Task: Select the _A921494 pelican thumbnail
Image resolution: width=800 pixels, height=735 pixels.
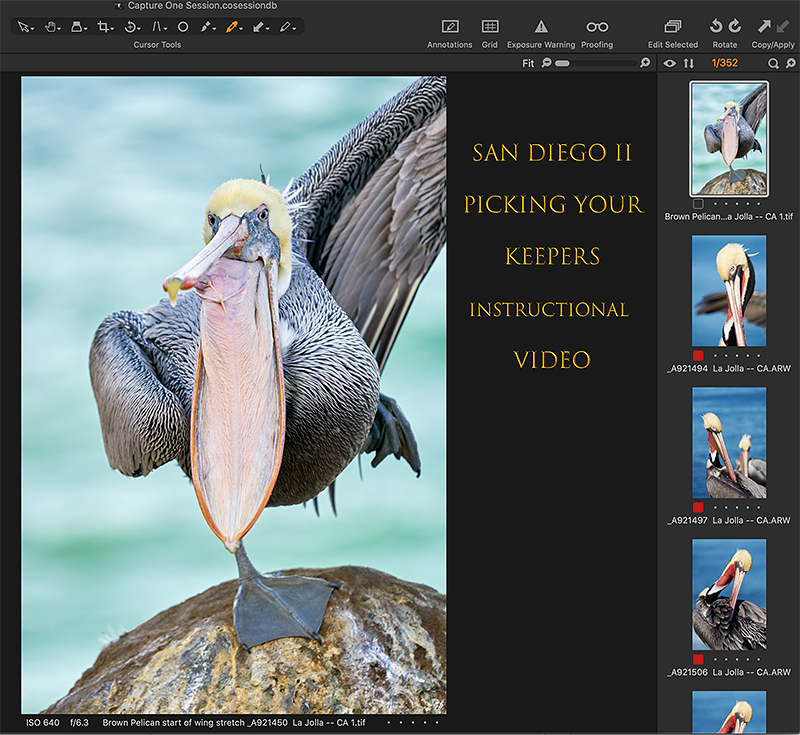Action: tap(729, 291)
